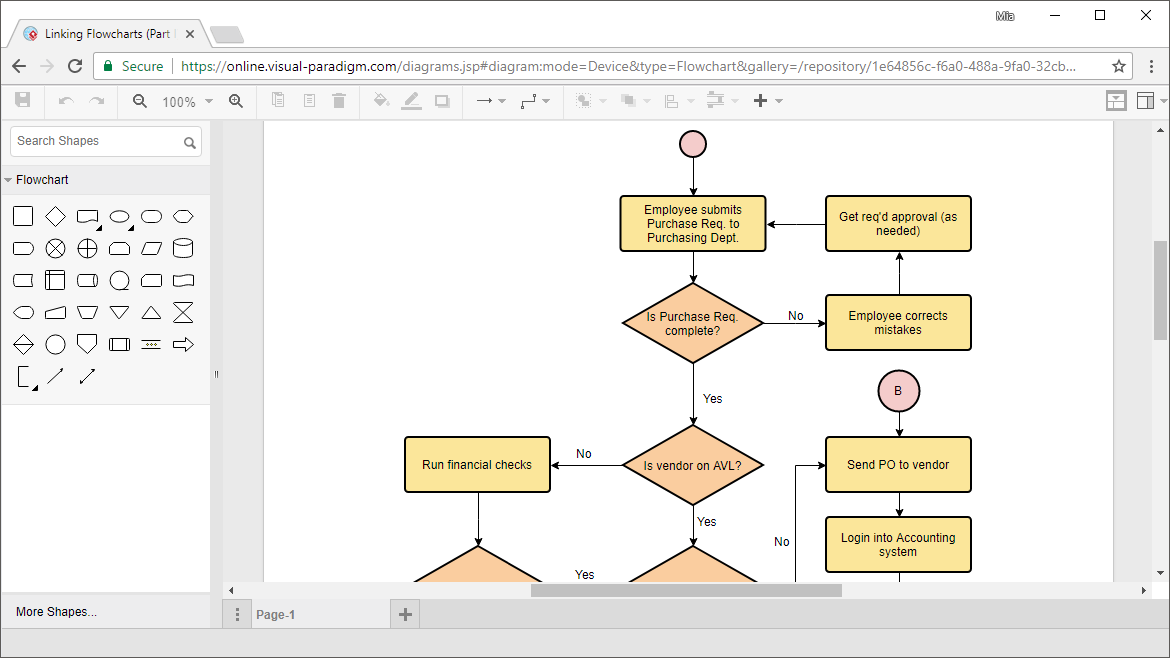1170x658 pixels.
Task: Pick the Predefined process shape
Action: click(x=119, y=344)
